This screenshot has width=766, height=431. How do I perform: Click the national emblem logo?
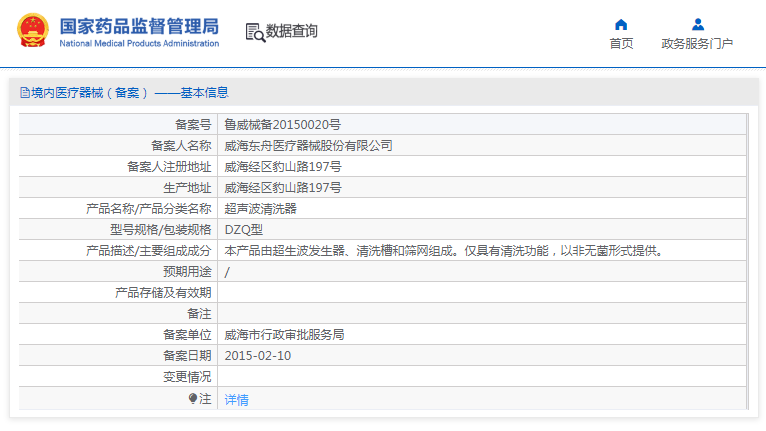tap(33, 30)
